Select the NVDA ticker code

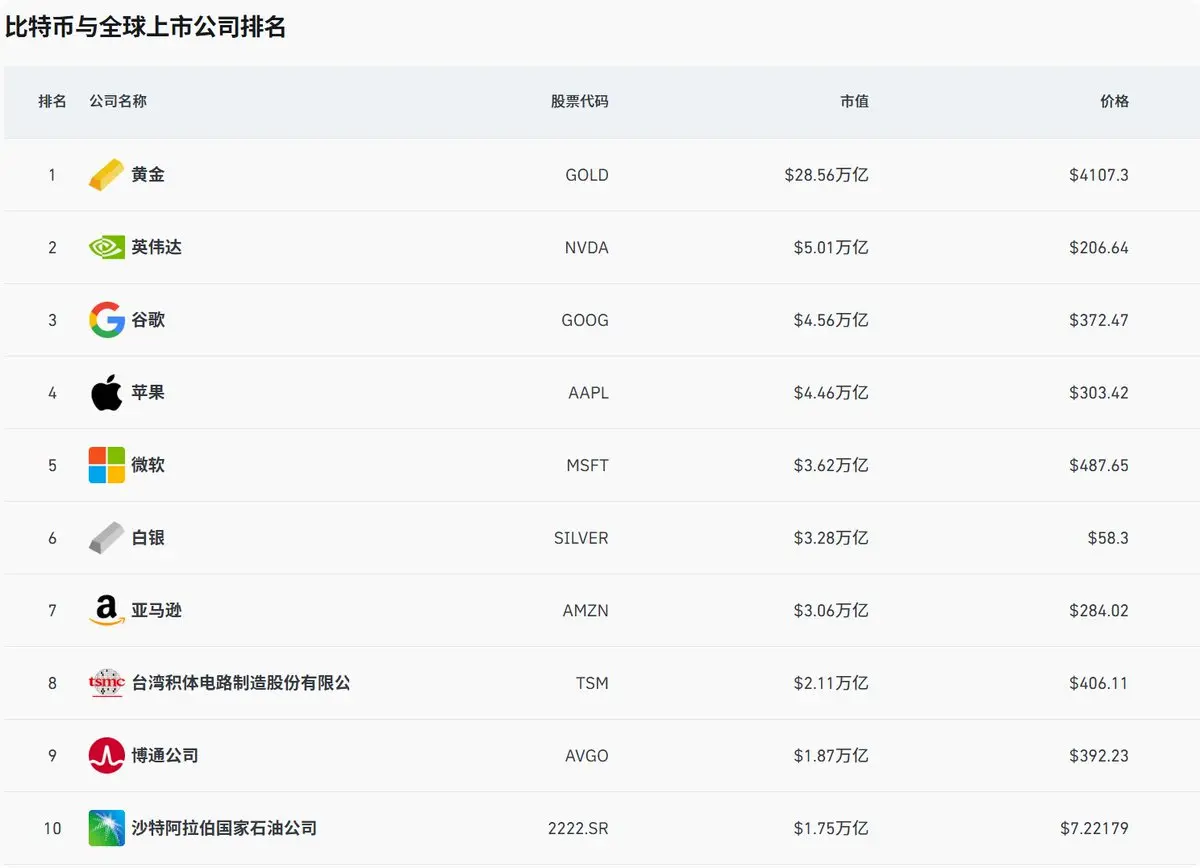pyautogui.click(x=587, y=247)
